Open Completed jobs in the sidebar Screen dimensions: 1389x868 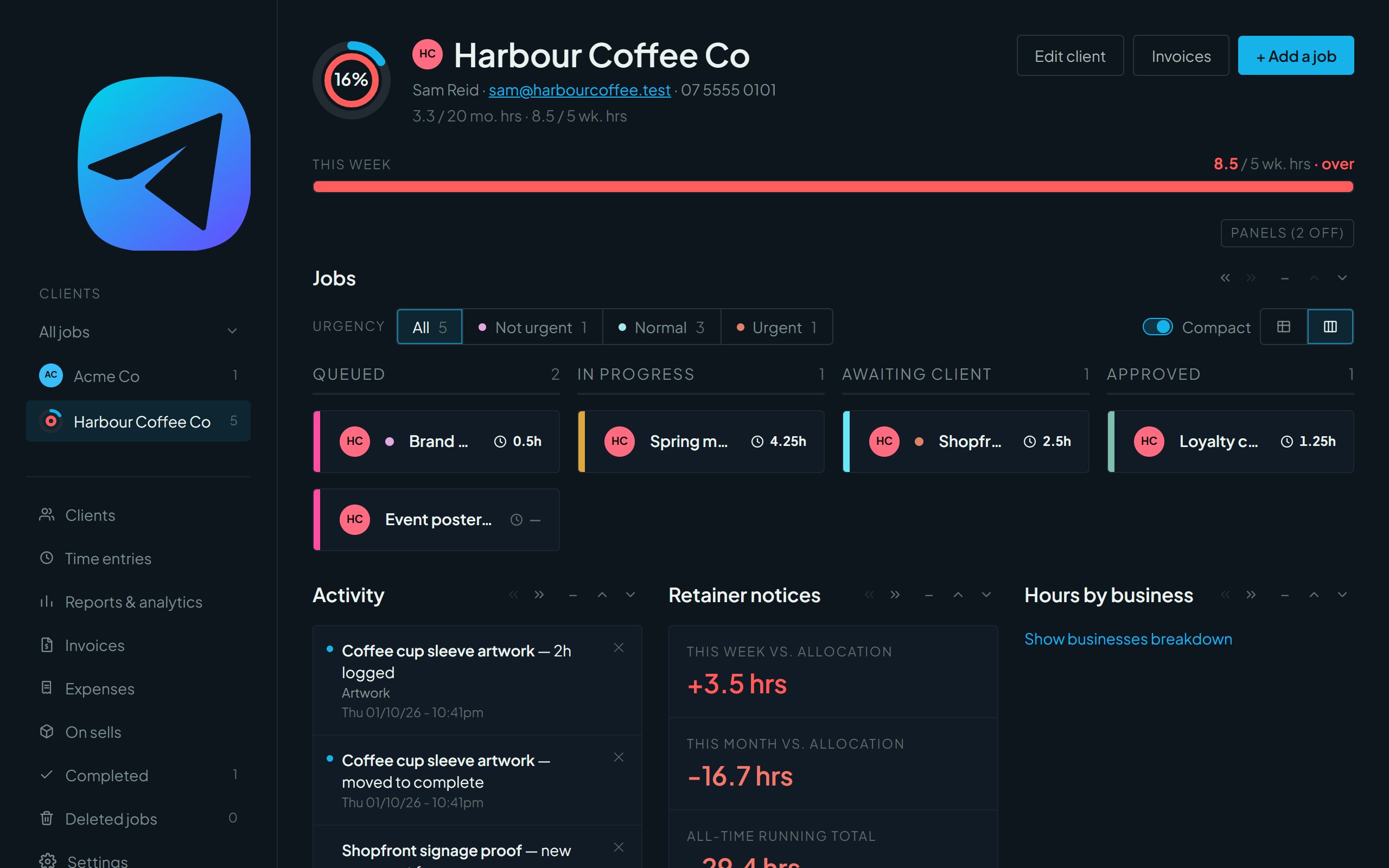pos(138,775)
